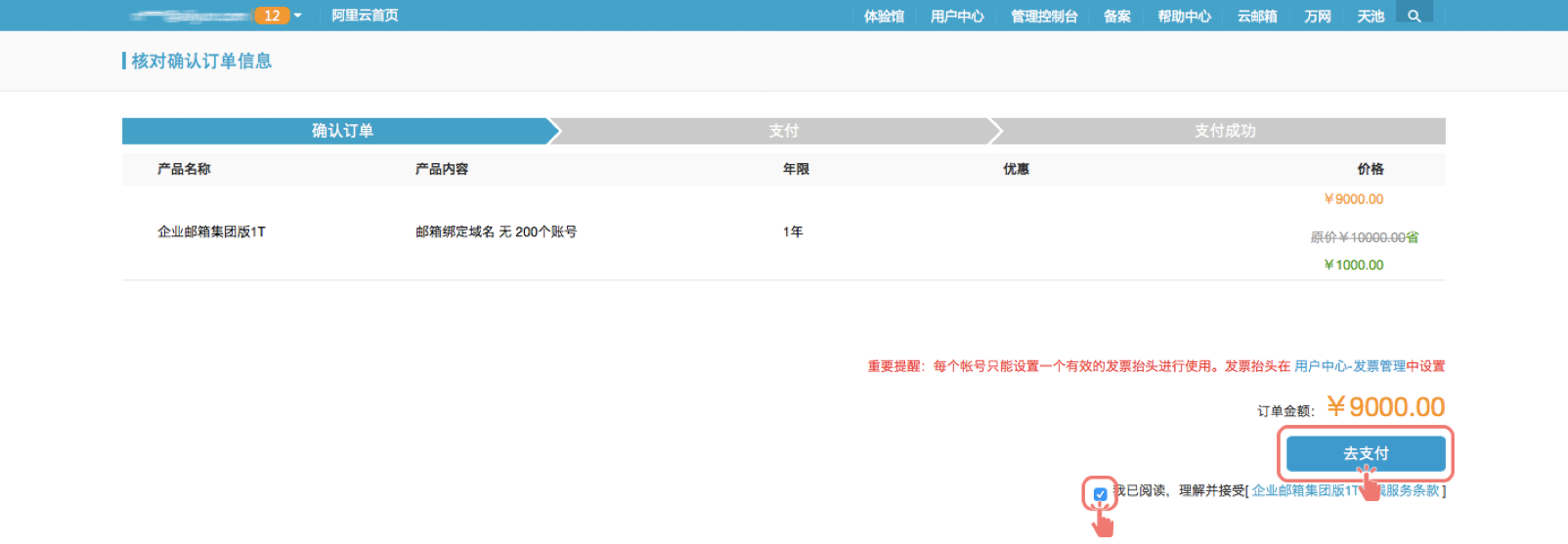Open 体验馆 from the top navigation

click(884, 17)
